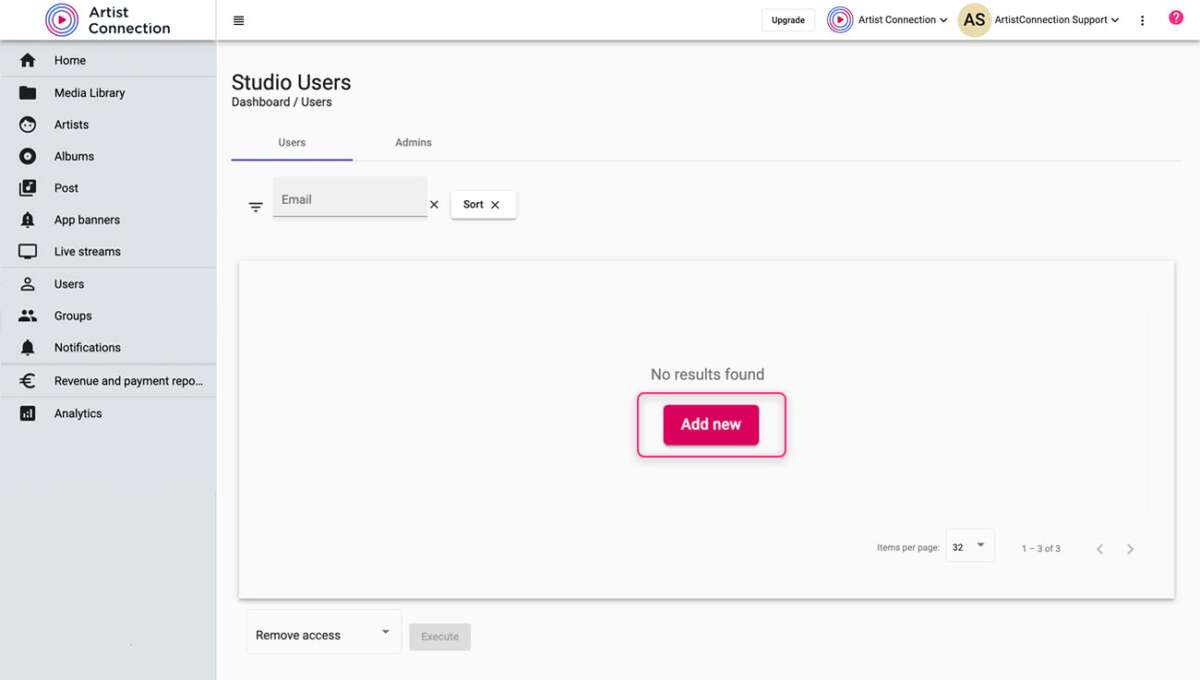Select the Users tab
The height and width of the screenshot is (680, 1200).
click(291, 142)
